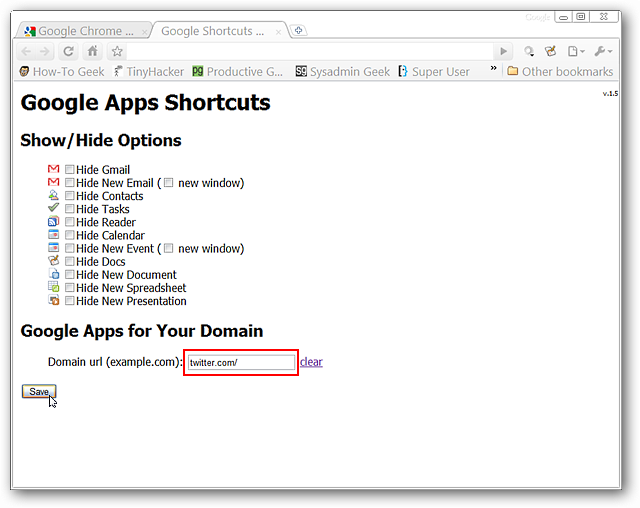Click the Docs icon beside Hide Docs
This screenshot has height=508, width=640.
(53, 260)
